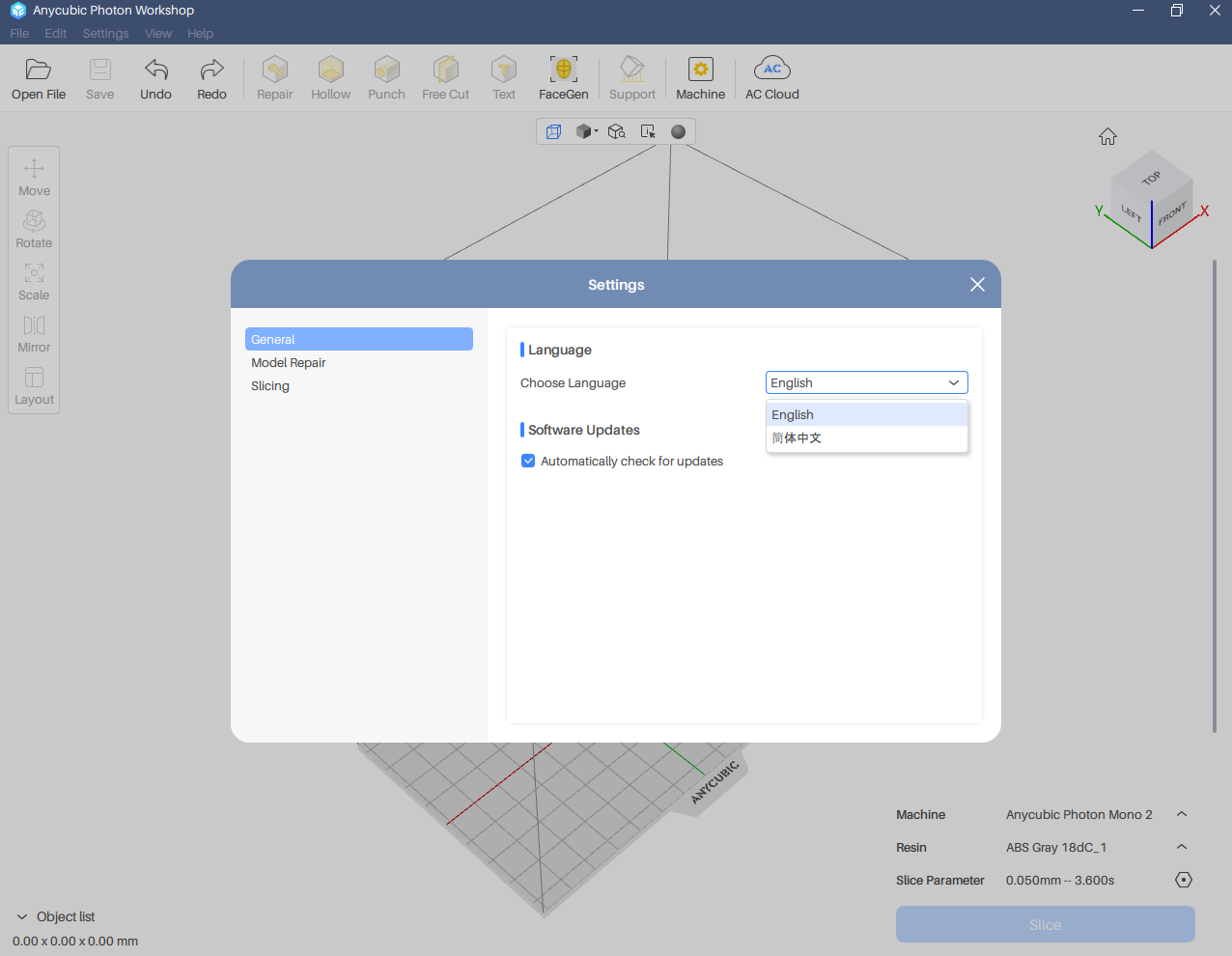Select the General settings tab
This screenshot has width=1232, height=956.
click(x=359, y=339)
